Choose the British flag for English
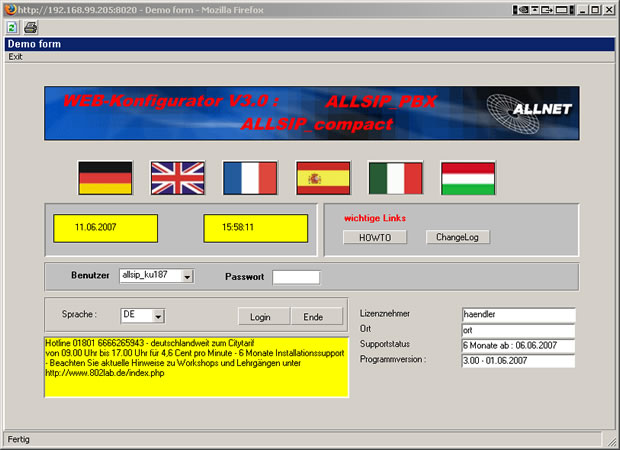This screenshot has width=620, height=450. click(177, 178)
